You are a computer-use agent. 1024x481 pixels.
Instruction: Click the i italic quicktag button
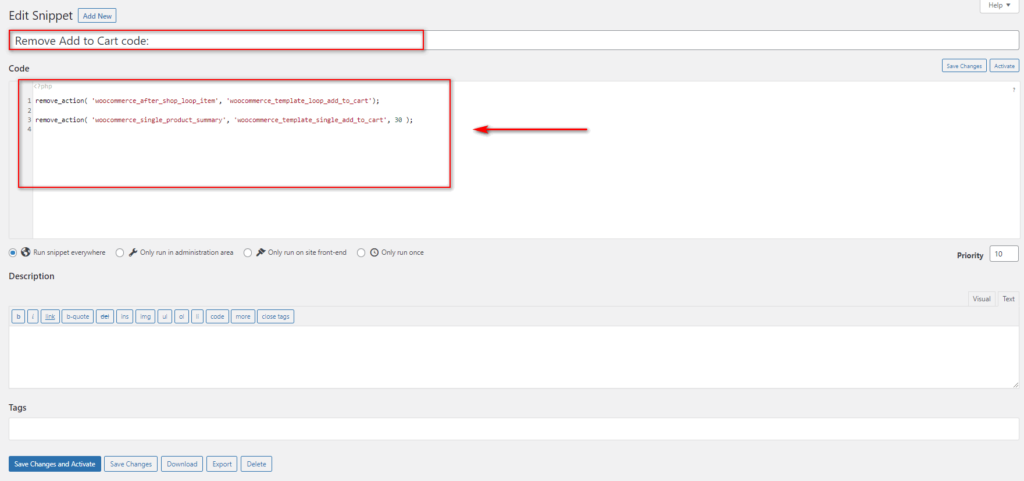pyautogui.click(x=33, y=317)
